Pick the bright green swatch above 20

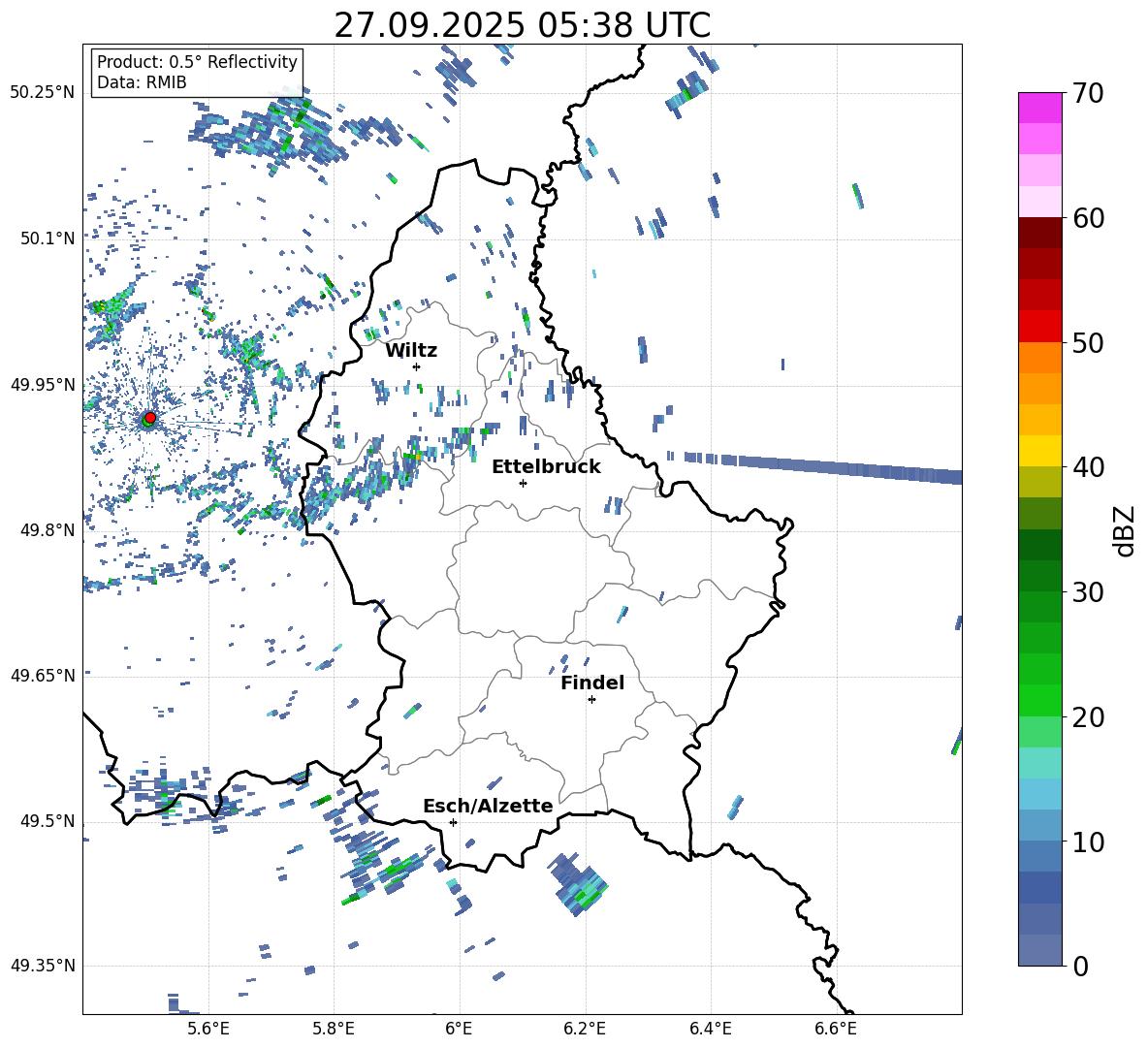tap(1039, 700)
